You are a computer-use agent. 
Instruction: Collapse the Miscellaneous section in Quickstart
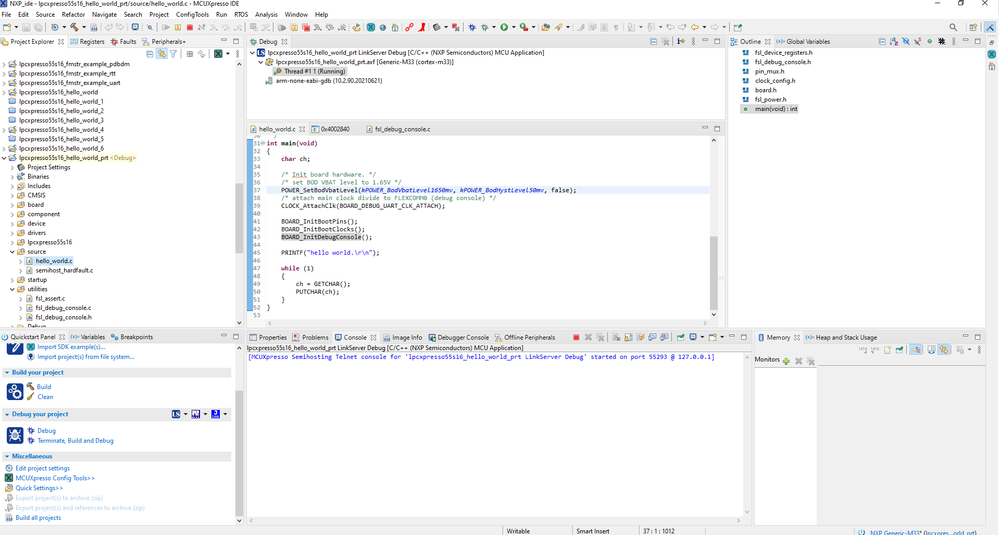pyautogui.click(x=7, y=457)
